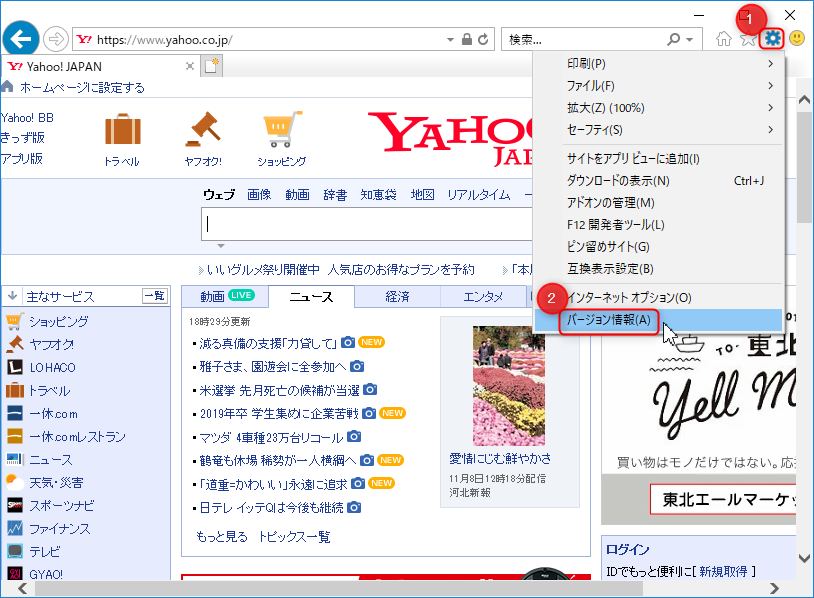Image resolution: width=814 pixels, height=598 pixels.
Task: Click the 東北エールマーケット banner button
Action: pyautogui.click(x=723, y=499)
